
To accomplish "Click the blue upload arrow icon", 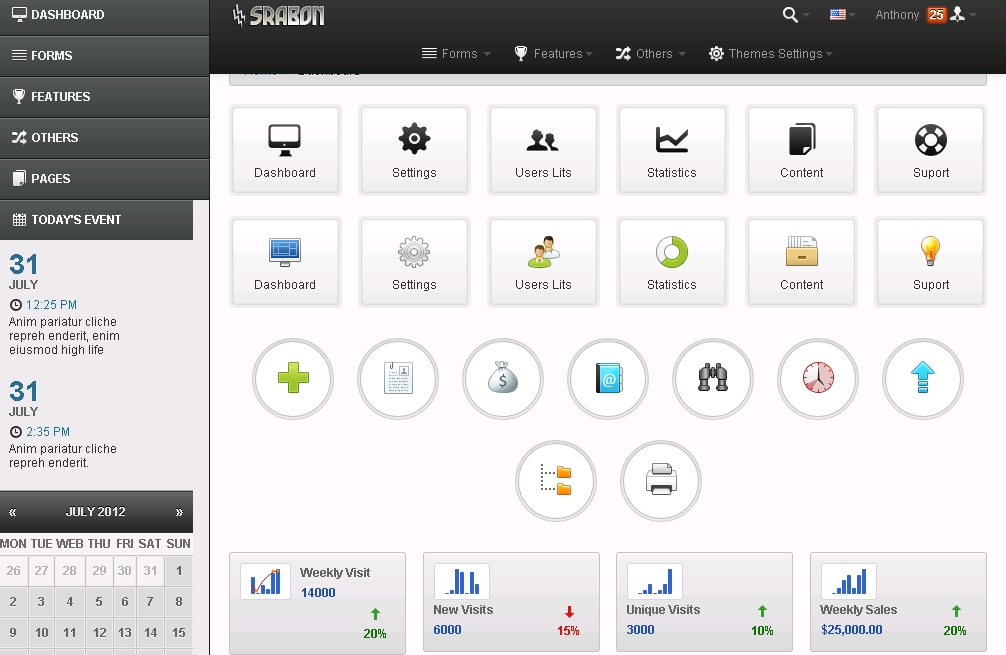I will pyautogui.click(x=923, y=379).
